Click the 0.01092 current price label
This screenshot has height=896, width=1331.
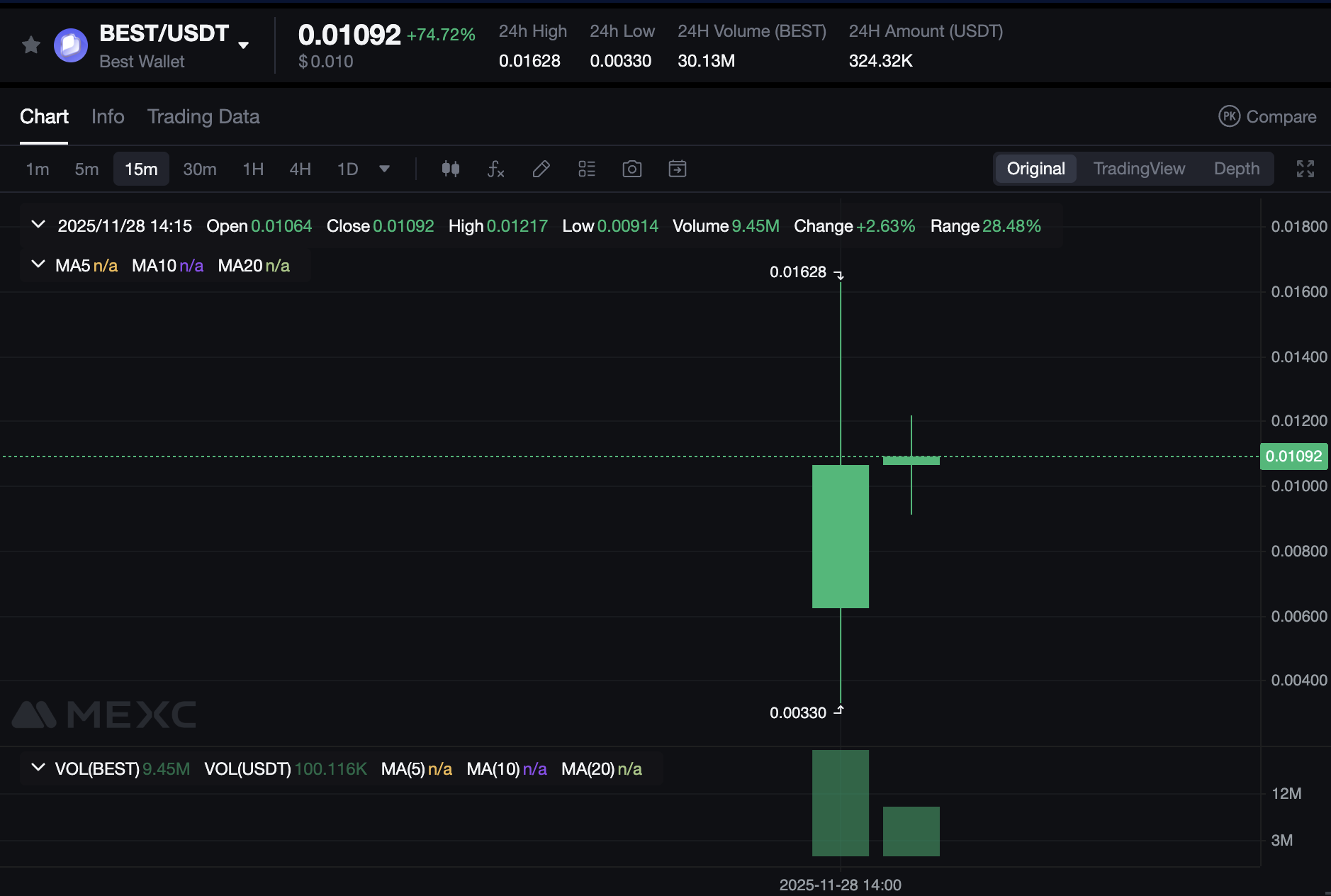click(1293, 457)
